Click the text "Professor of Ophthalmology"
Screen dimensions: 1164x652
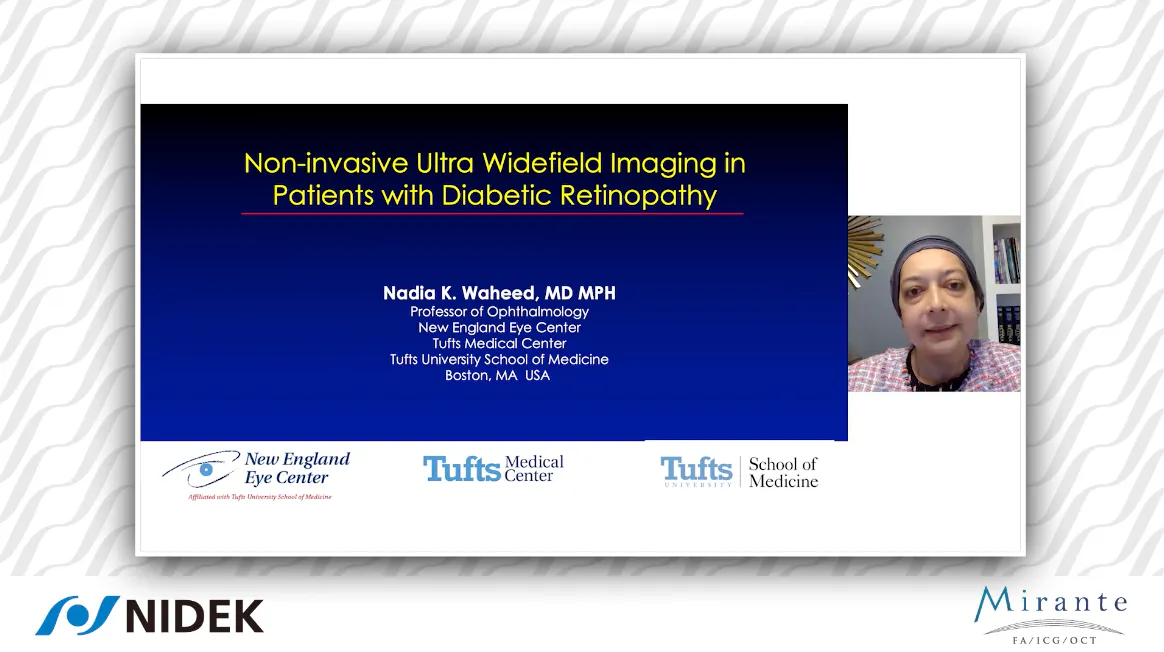[499, 312]
